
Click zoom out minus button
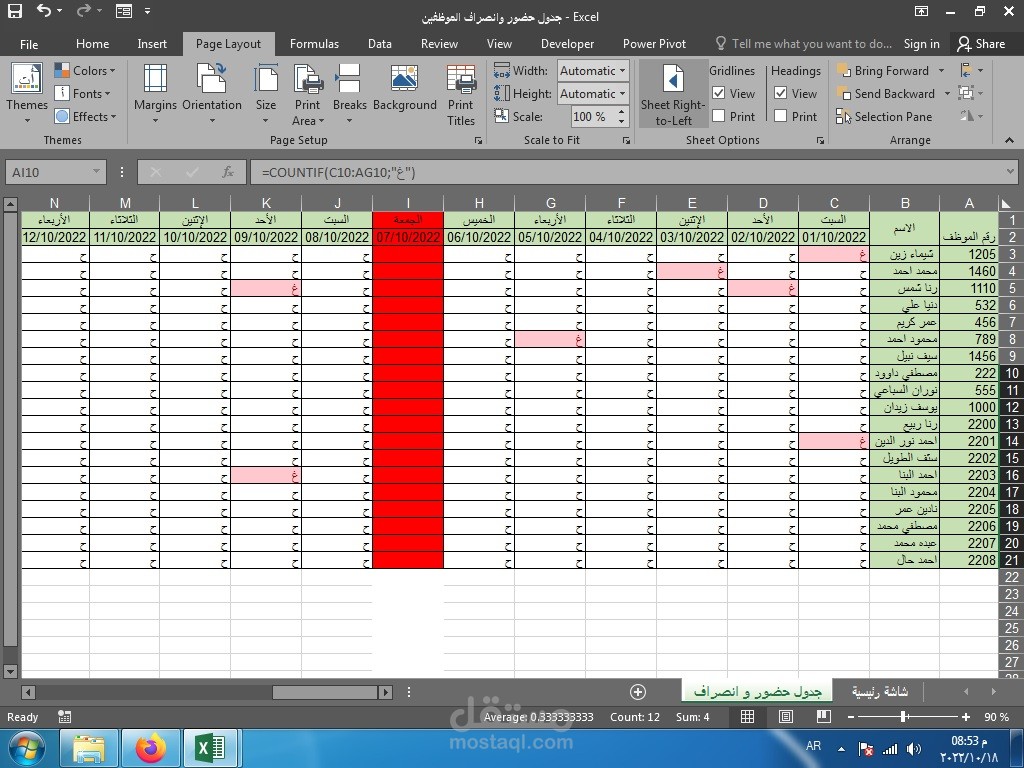[x=850, y=717]
